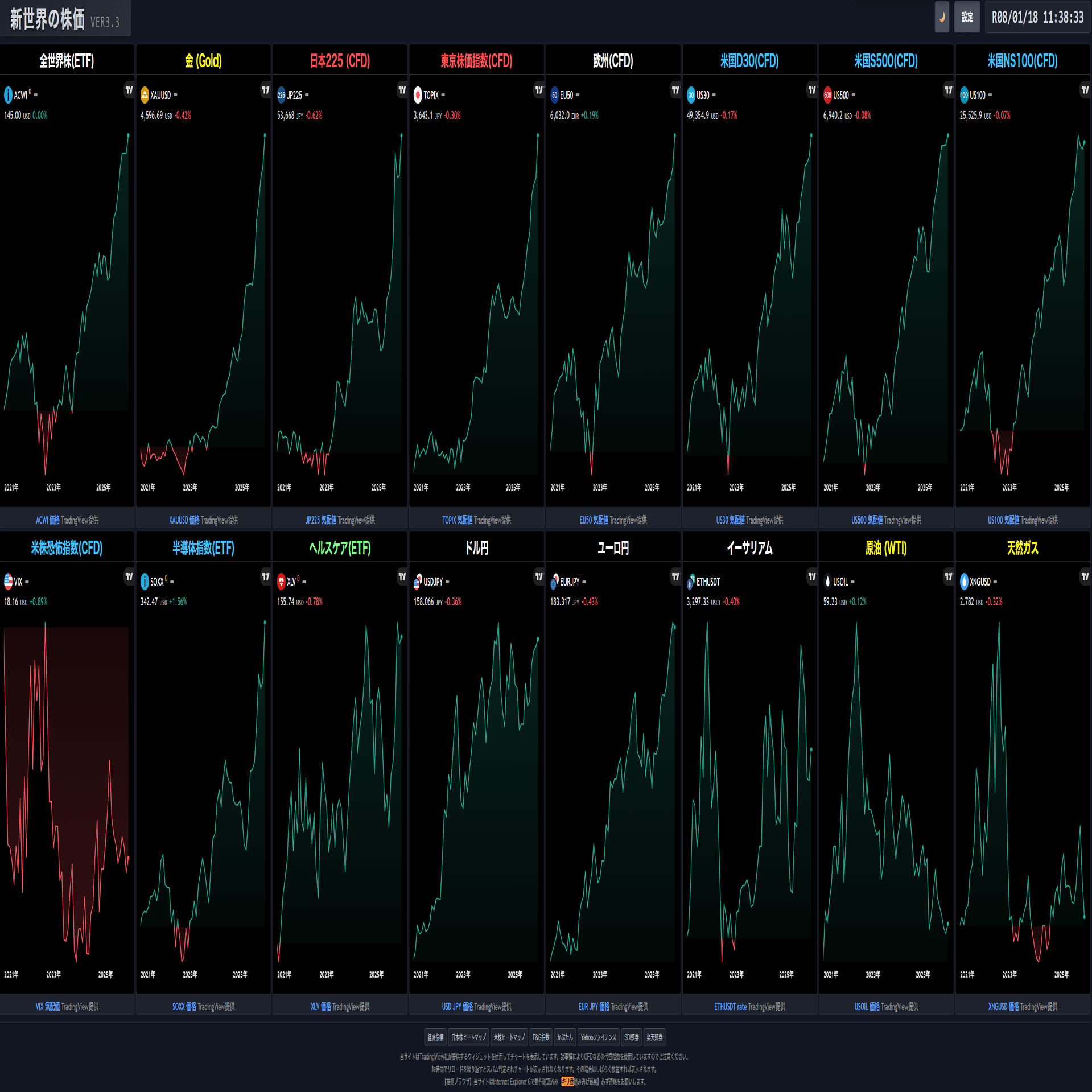Follow the 'SOXX 価格' TradingView link
The height and width of the screenshot is (1092, 1092).
coord(184,1007)
